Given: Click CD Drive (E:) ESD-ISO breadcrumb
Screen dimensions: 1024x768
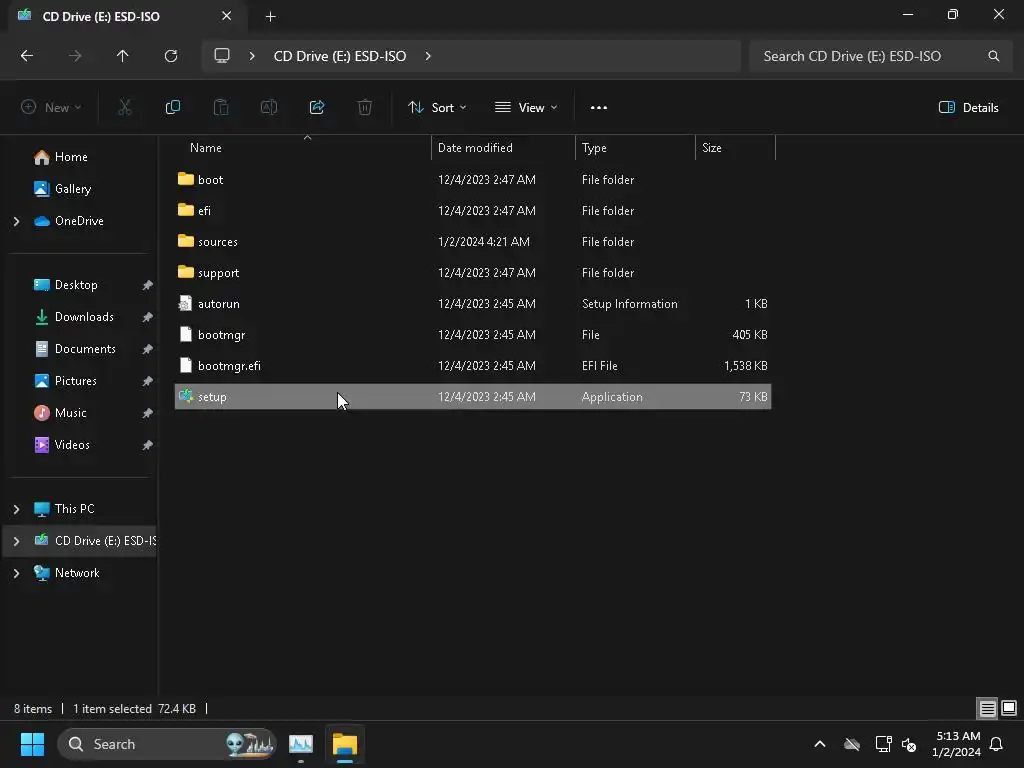Looking at the screenshot, I should [340, 56].
